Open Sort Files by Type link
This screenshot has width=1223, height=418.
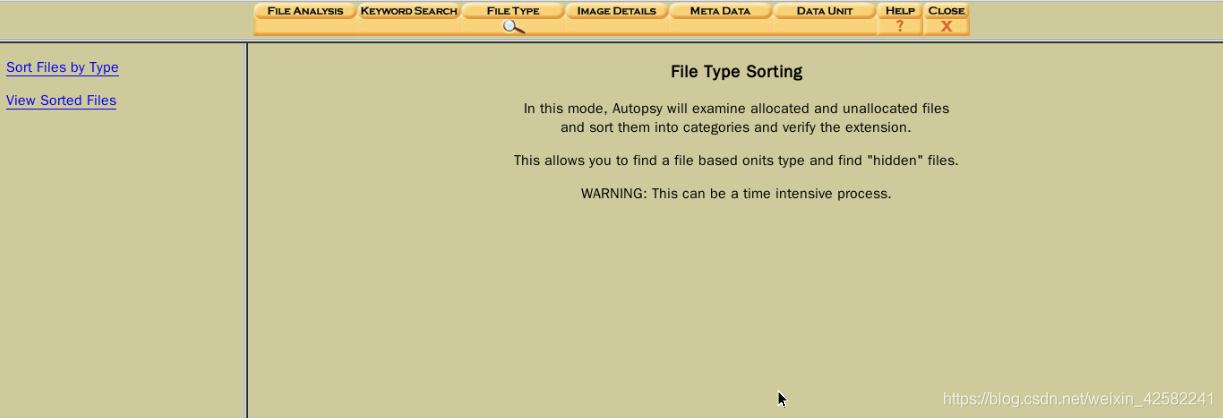click(62, 68)
